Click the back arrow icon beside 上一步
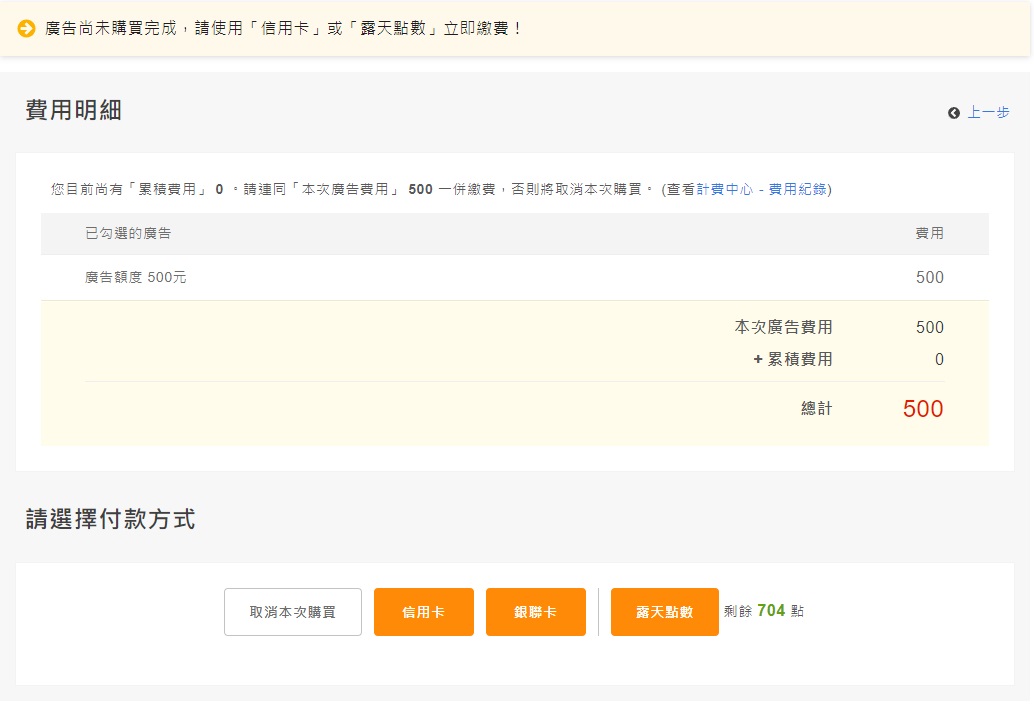 (954, 113)
